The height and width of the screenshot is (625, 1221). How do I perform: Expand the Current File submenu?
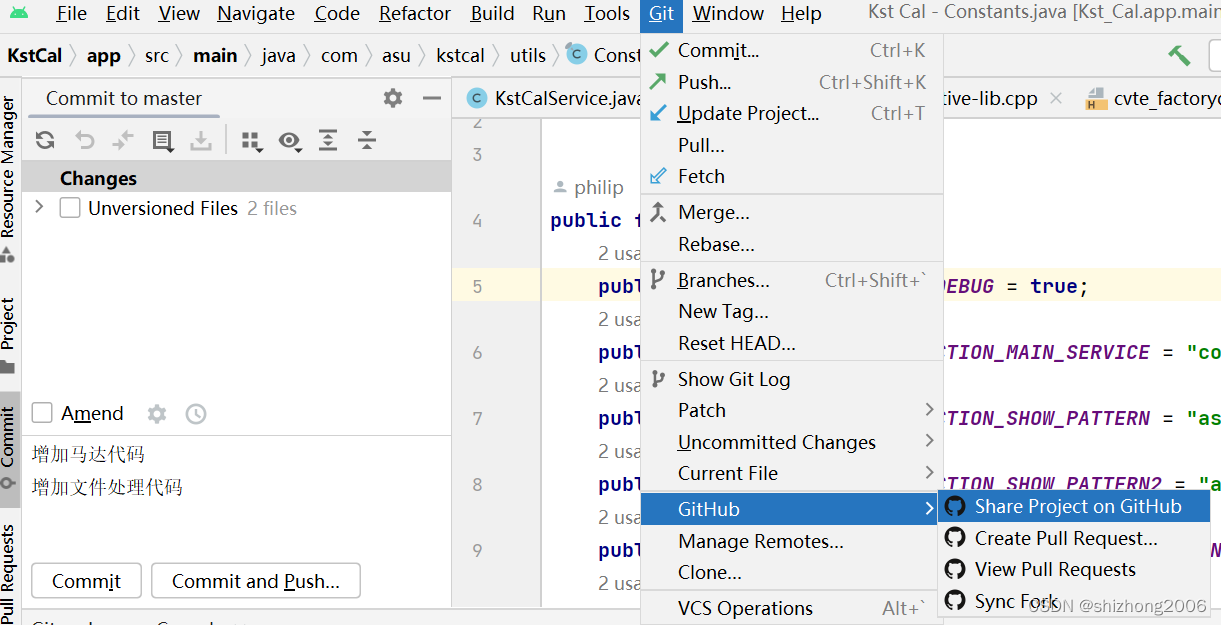(792, 473)
